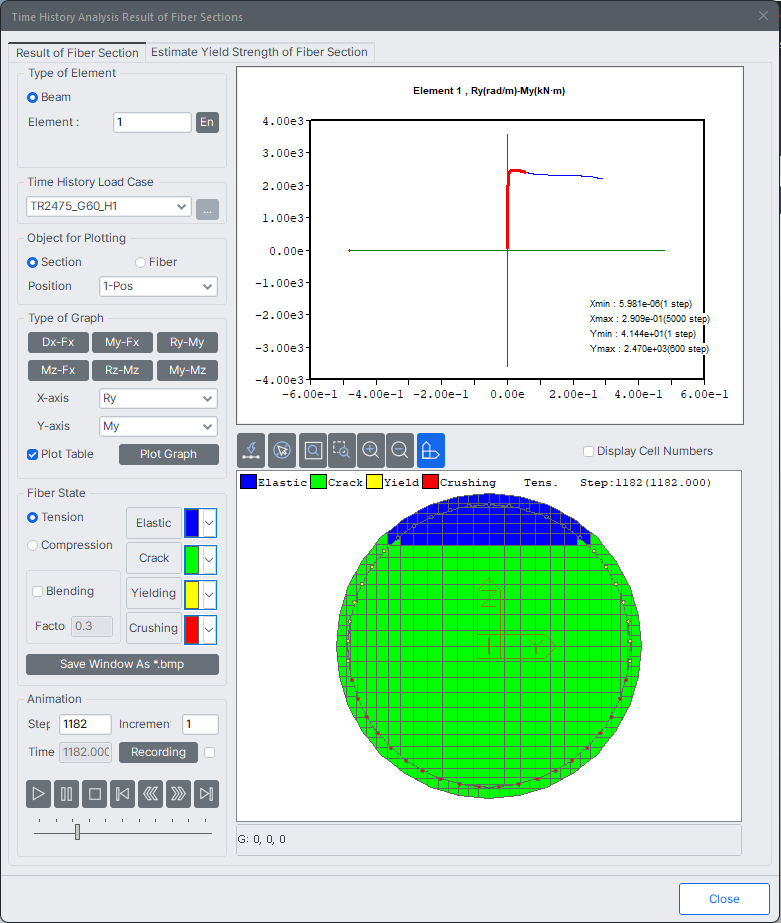Choose the Dx-Fx graph type
This screenshot has height=923, width=781.
(x=58, y=342)
